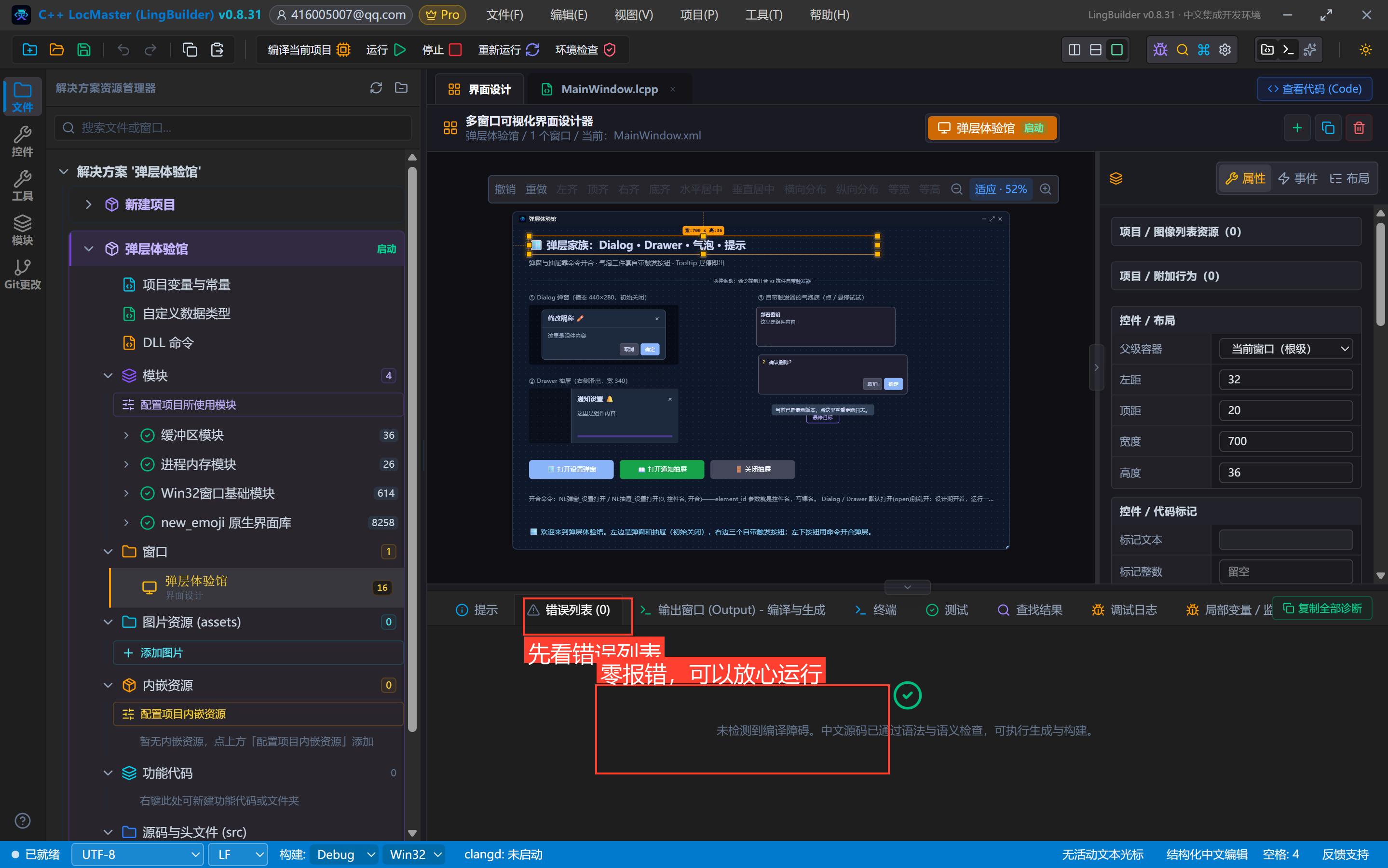Open the 工具(T) menu
1388x868 pixels.
point(763,15)
